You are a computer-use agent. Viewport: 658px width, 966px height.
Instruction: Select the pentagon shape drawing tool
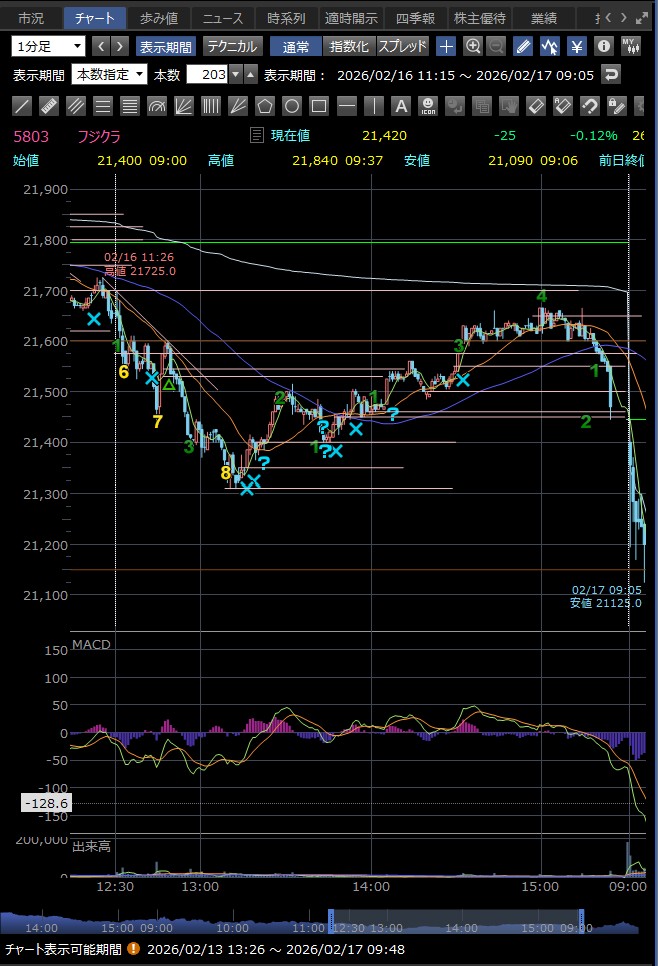(265, 106)
